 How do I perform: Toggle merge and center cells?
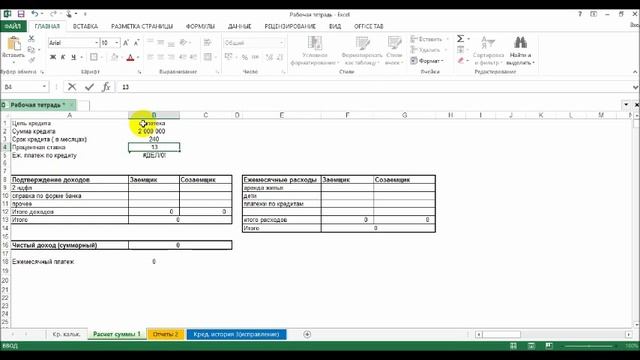click(208, 57)
